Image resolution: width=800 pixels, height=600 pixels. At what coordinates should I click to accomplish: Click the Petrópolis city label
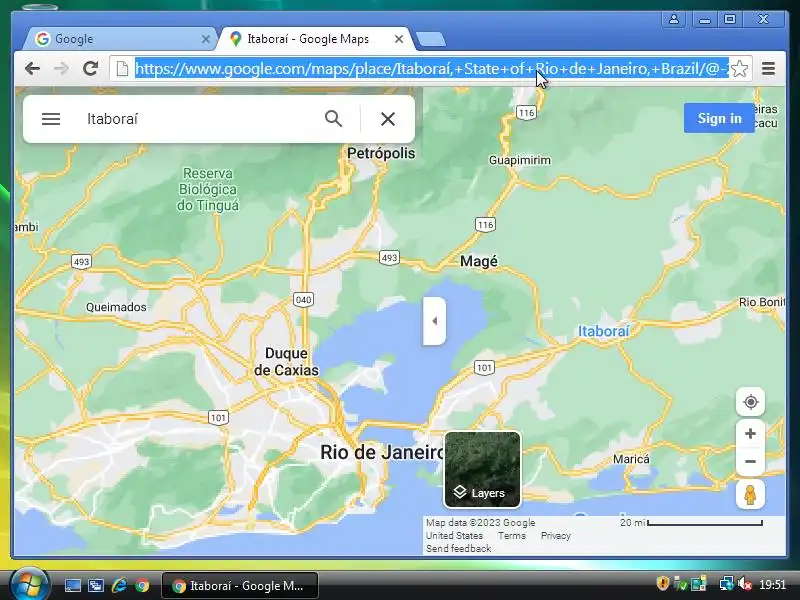point(381,153)
